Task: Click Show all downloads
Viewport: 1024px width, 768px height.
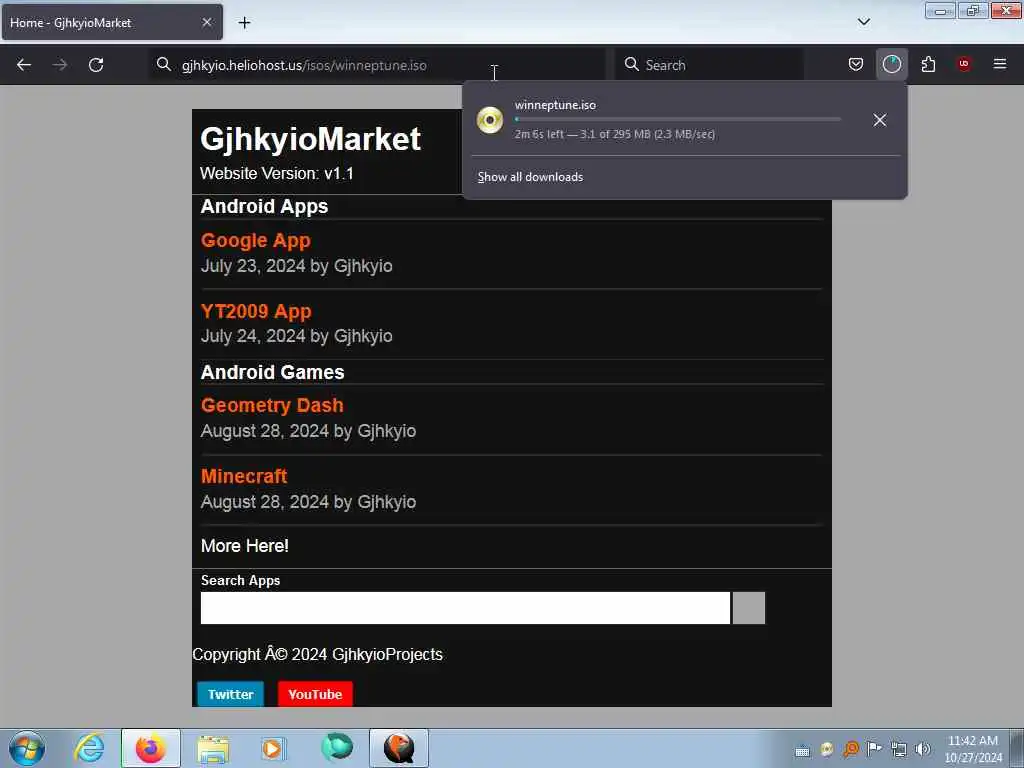Action: coord(530,177)
